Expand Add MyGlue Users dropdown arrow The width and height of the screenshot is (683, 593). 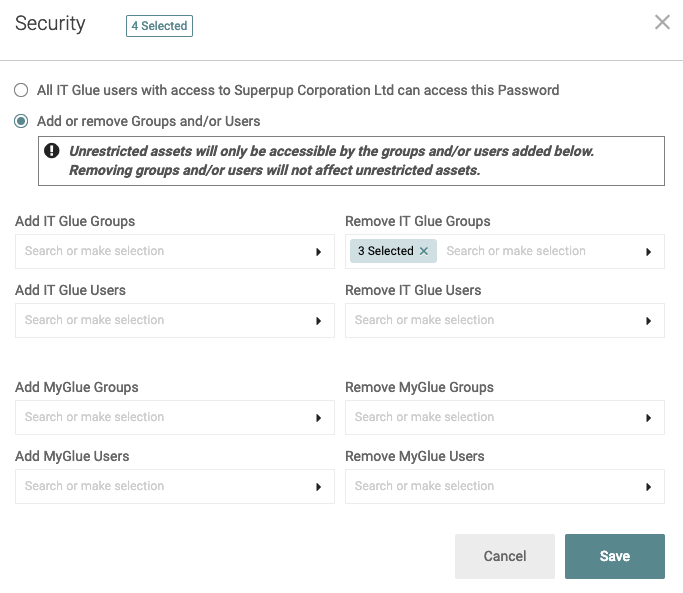tap(319, 487)
